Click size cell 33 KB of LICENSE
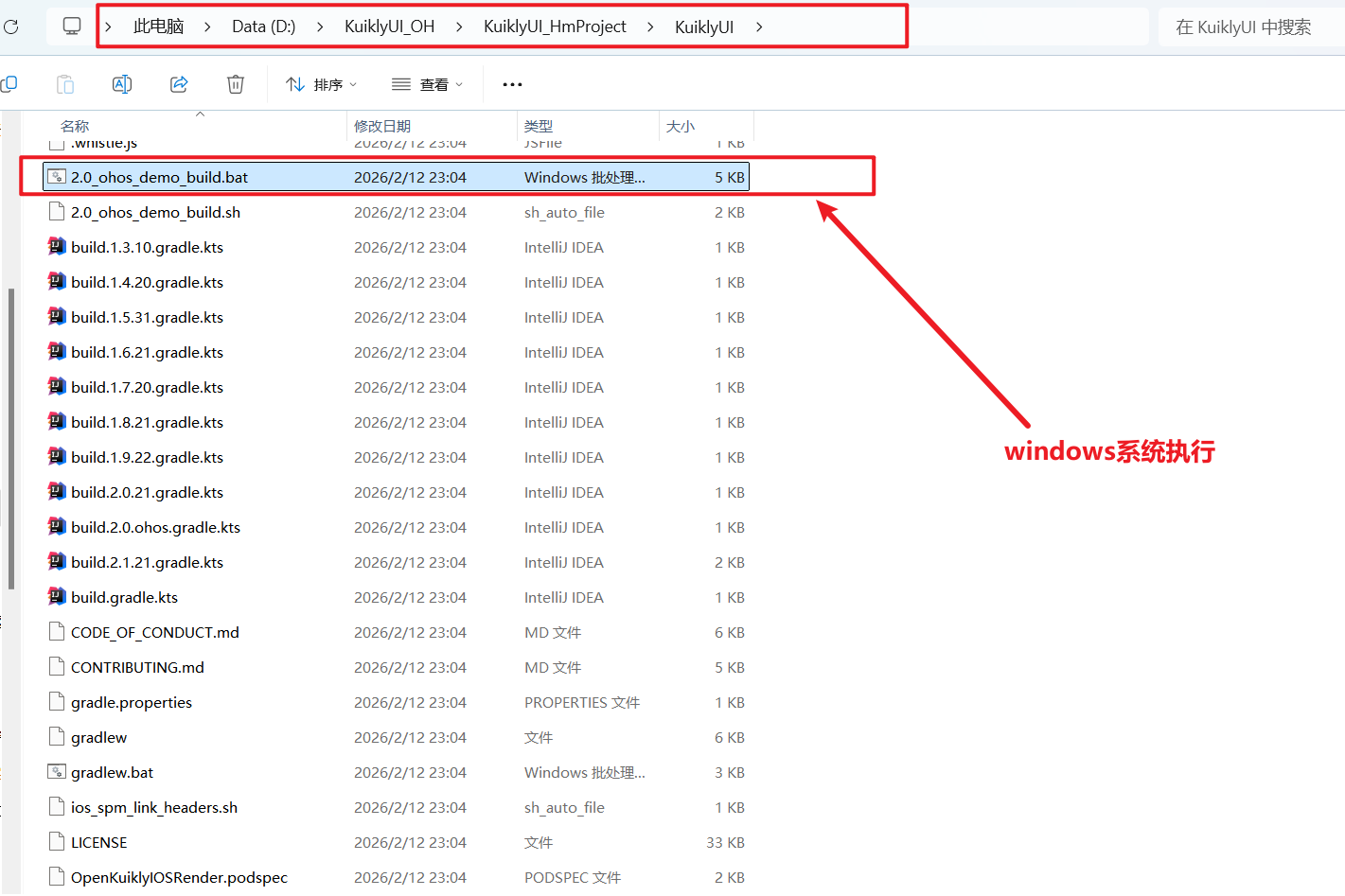The width and height of the screenshot is (1345, 896). click(725, 842)
